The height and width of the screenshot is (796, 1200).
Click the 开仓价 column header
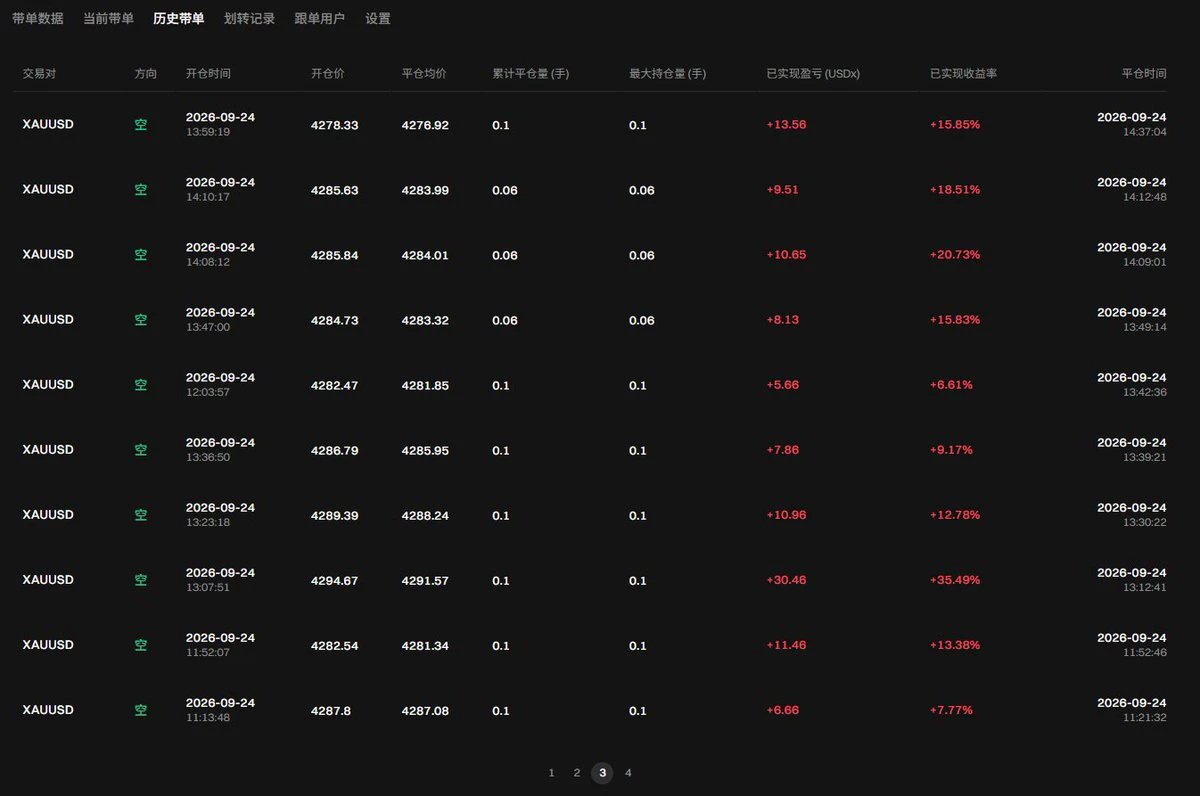[x=328, y=74]
